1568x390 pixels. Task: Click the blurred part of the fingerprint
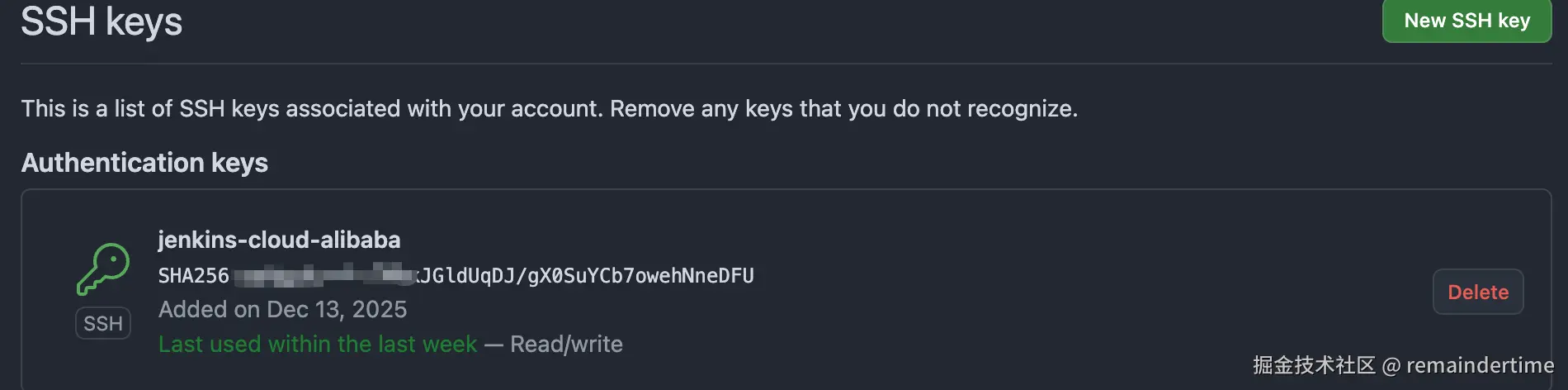[x=322, y=274]
